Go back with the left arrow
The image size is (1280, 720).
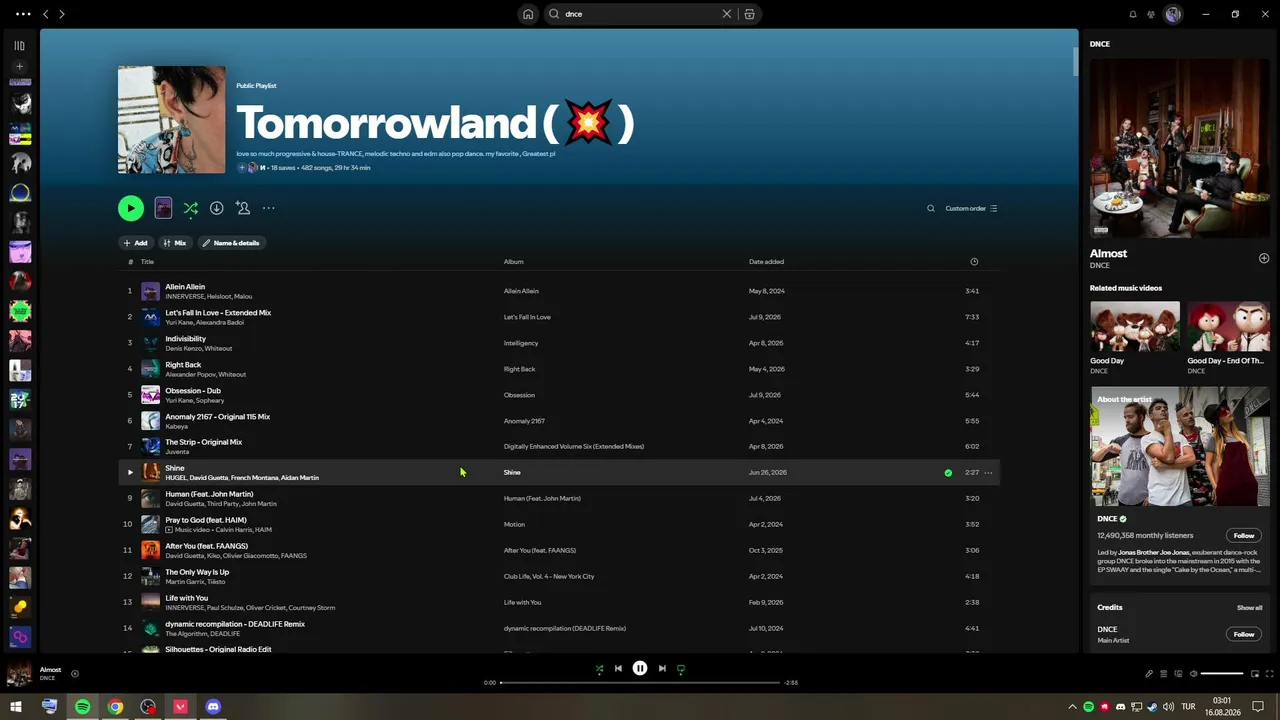tap(45, 14)
